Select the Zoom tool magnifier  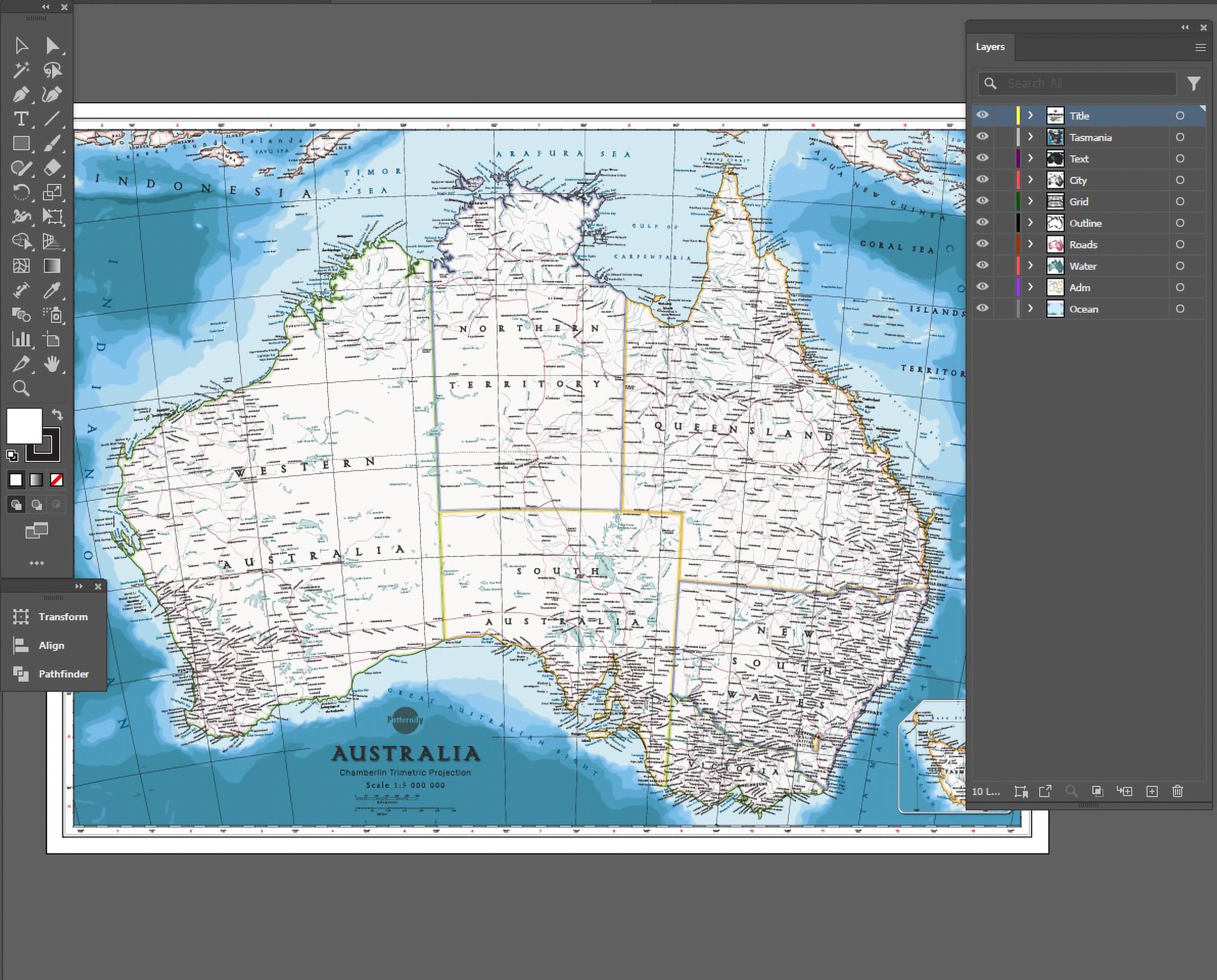[22, 388]
